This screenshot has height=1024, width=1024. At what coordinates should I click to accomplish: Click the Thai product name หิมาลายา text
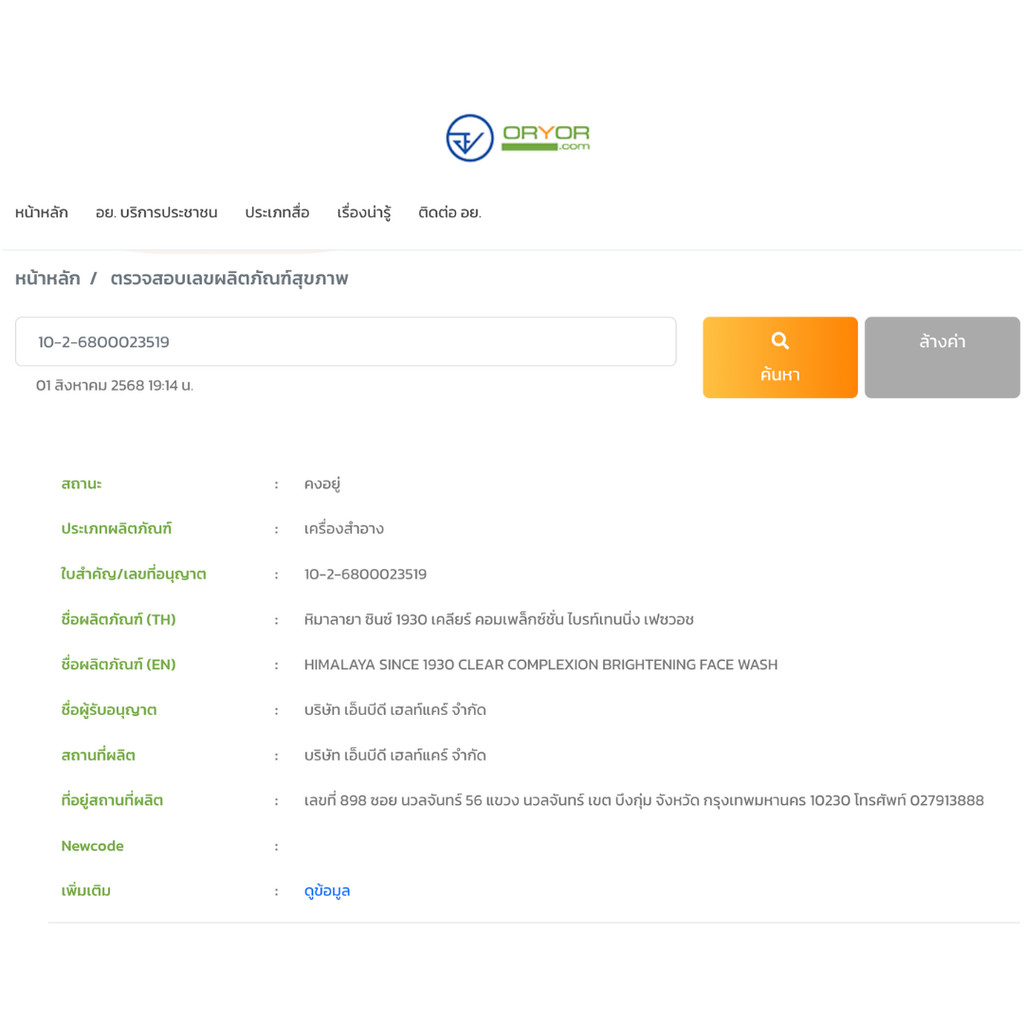(498, 619)
